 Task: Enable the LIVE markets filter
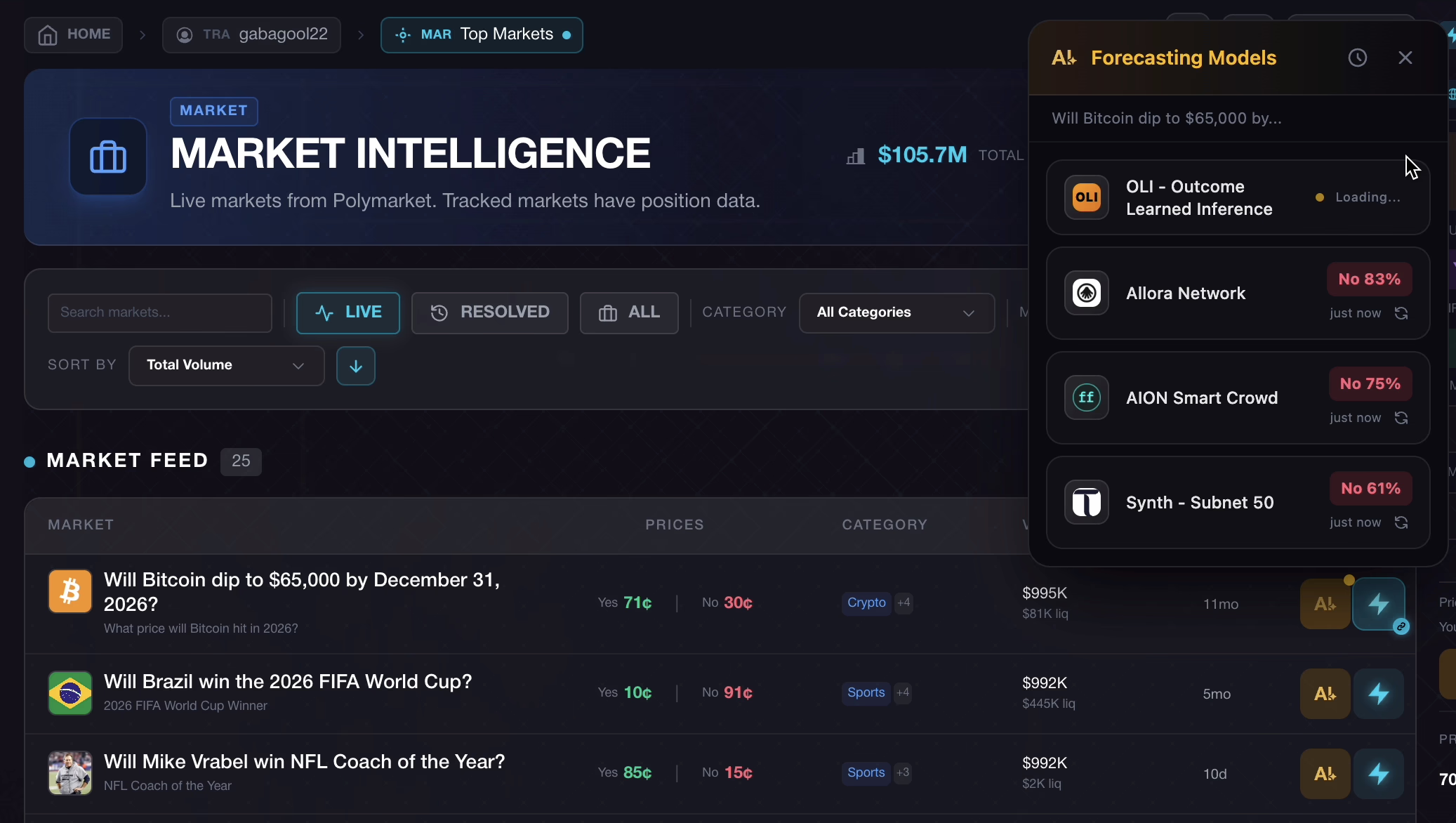point(348,312)
